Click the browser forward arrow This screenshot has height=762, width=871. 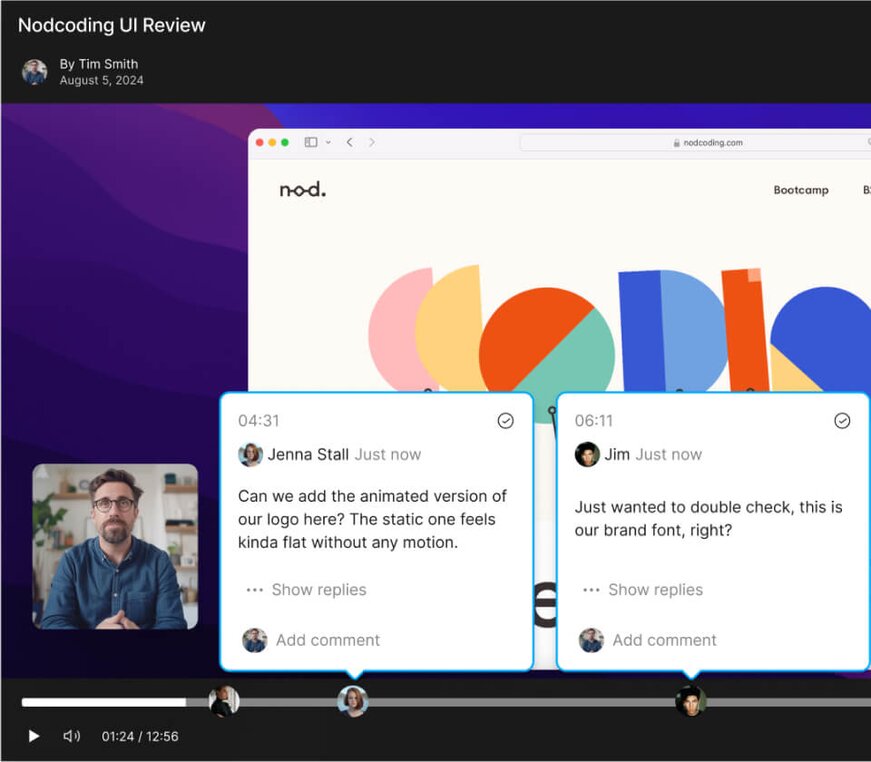click(372, 143)
